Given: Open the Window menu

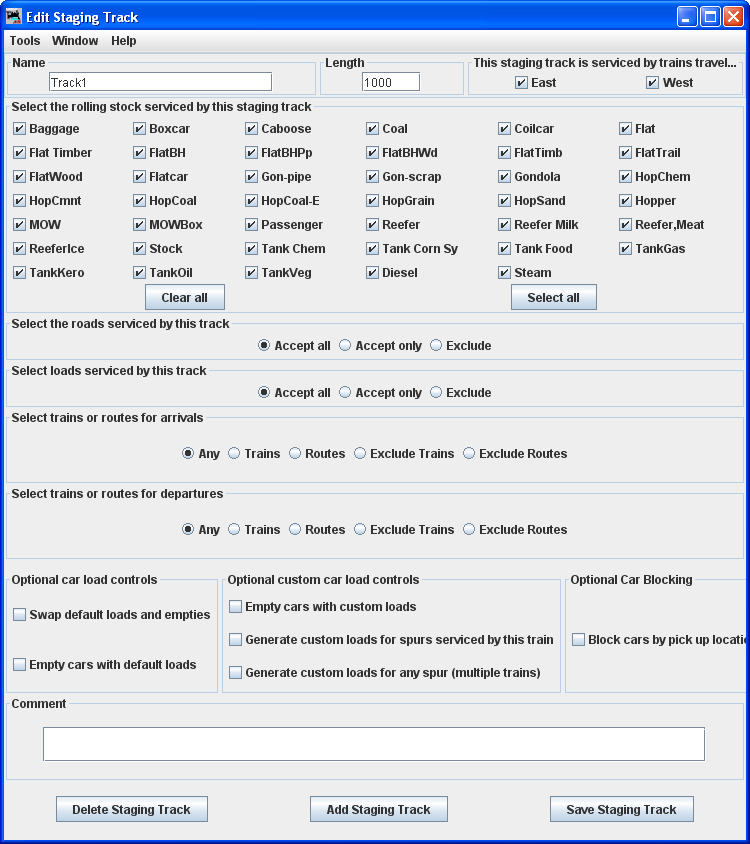Looking at the screenshot, I should pos(75,41).
